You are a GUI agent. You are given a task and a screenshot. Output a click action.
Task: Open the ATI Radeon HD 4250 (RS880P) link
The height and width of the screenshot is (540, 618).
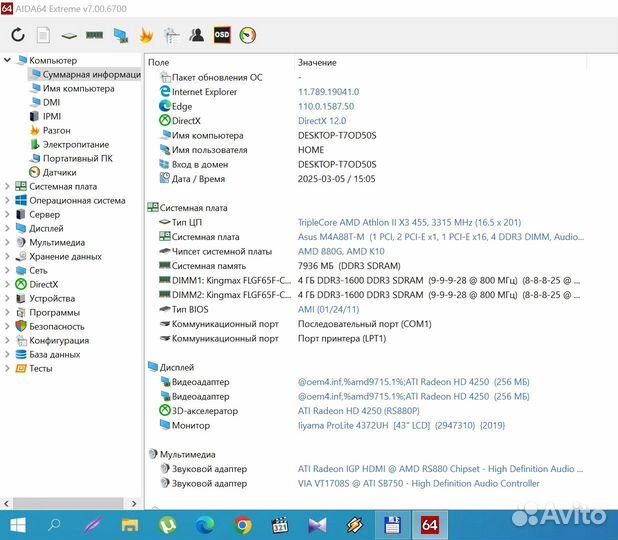click(x=358, y=411)
